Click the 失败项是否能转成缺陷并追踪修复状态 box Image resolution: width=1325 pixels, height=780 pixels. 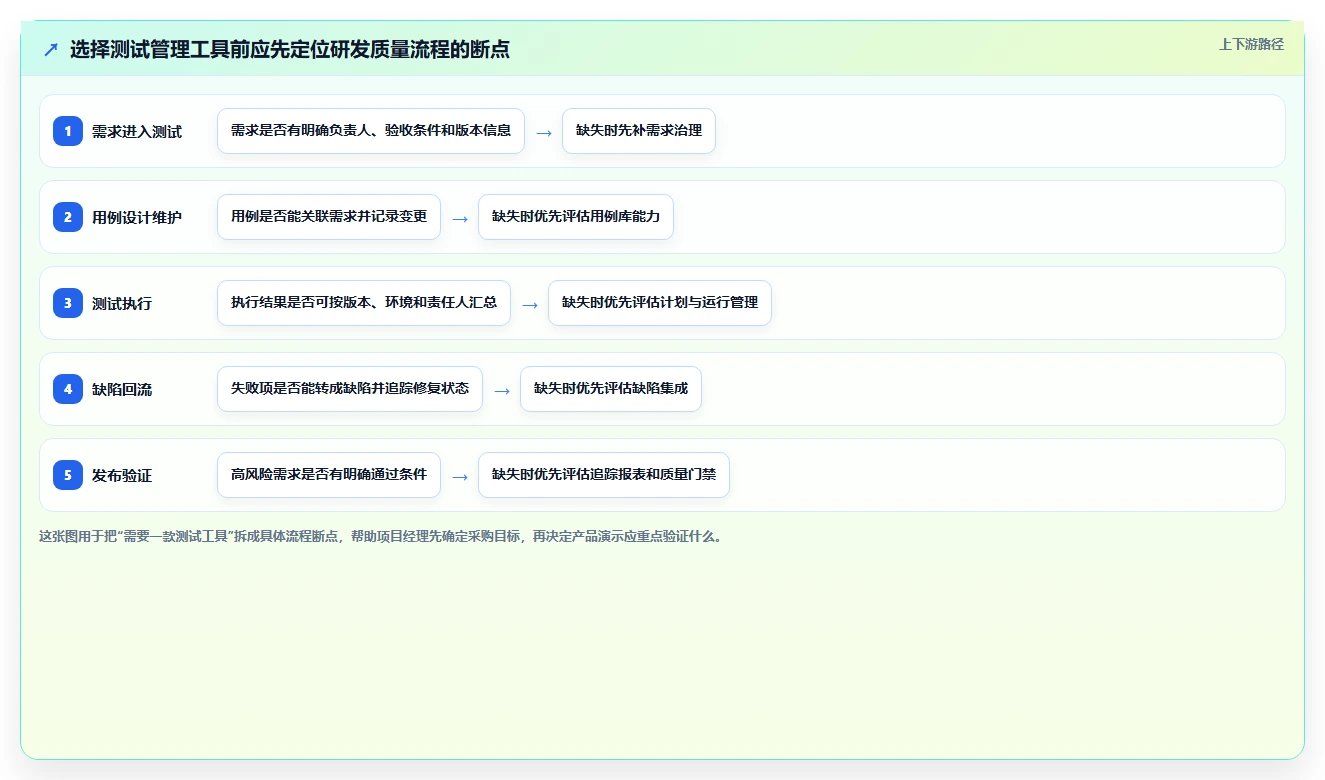350,389
